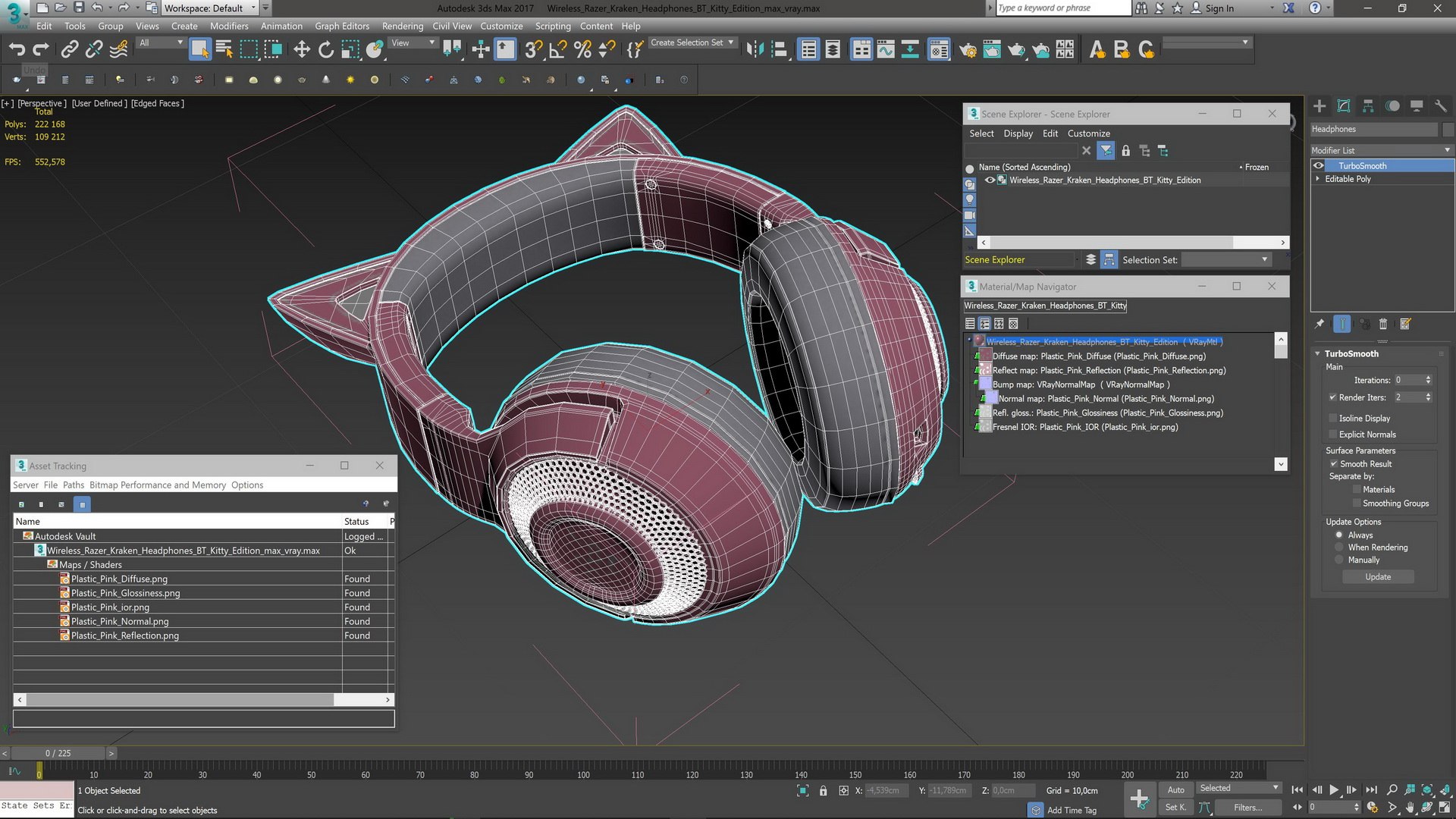Toggle Render Iters checkbox

point(1332,397)
